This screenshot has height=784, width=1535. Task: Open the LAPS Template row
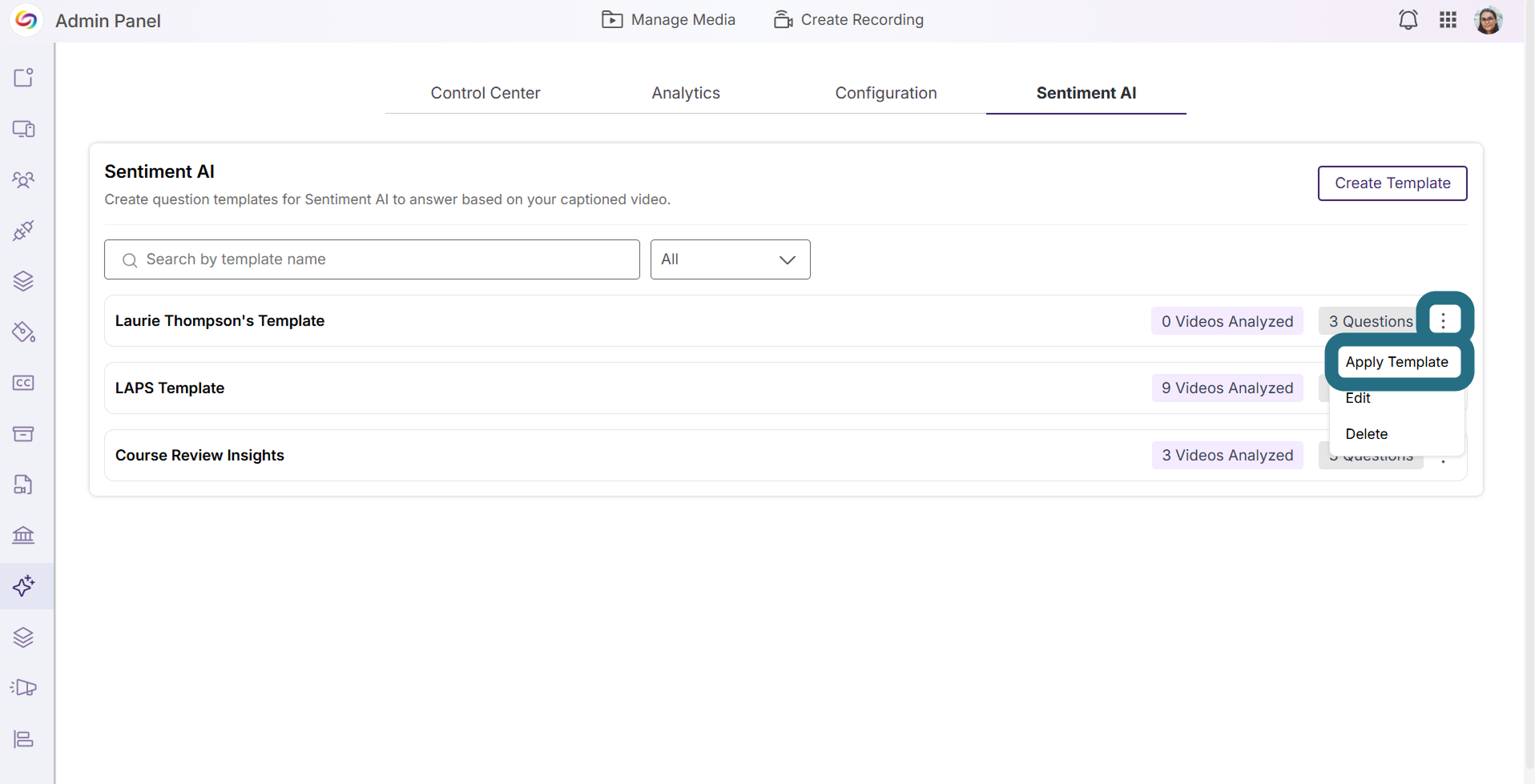[x=786, y=388]
